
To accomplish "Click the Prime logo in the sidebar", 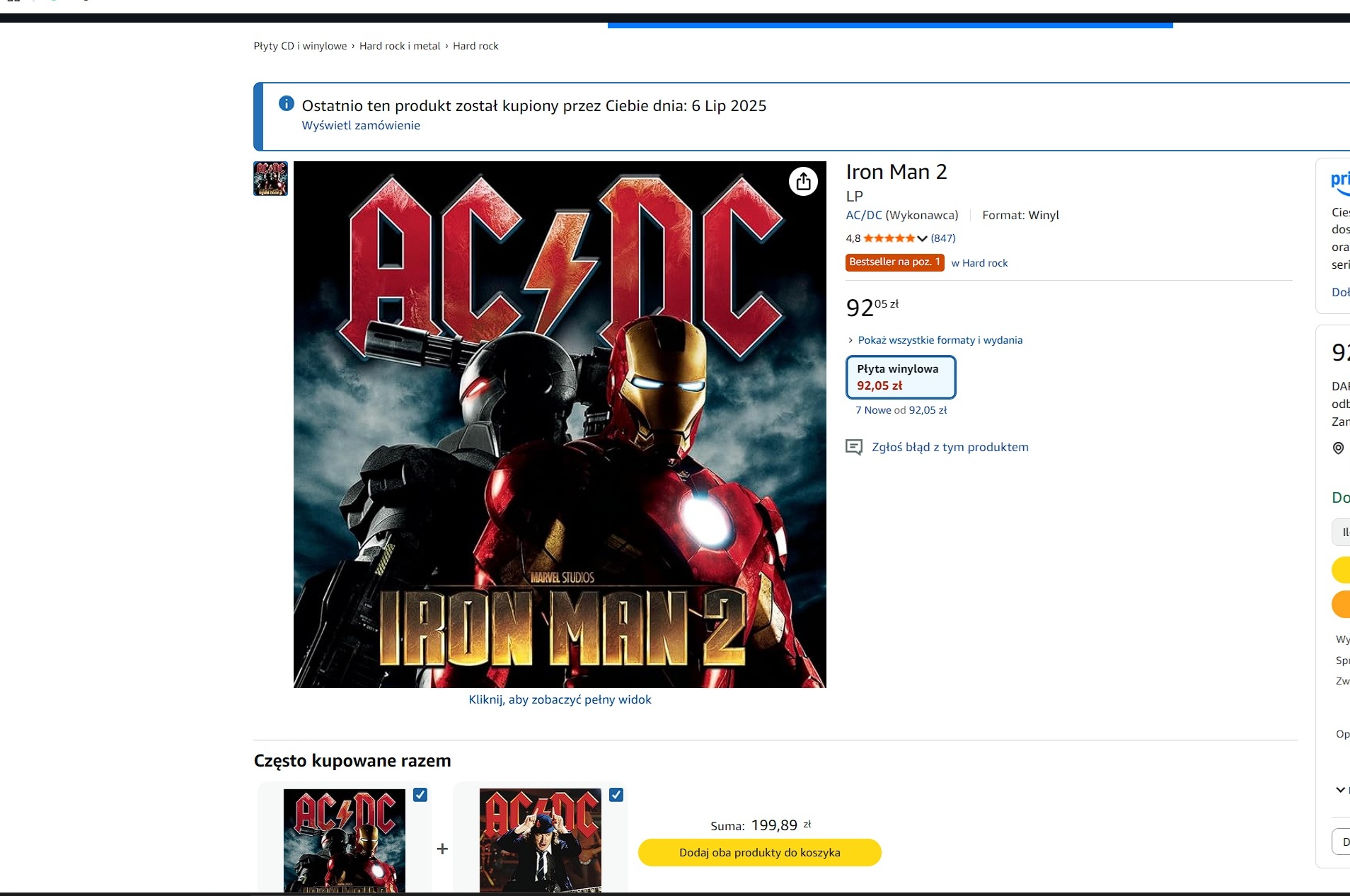I will [1340, 180].
